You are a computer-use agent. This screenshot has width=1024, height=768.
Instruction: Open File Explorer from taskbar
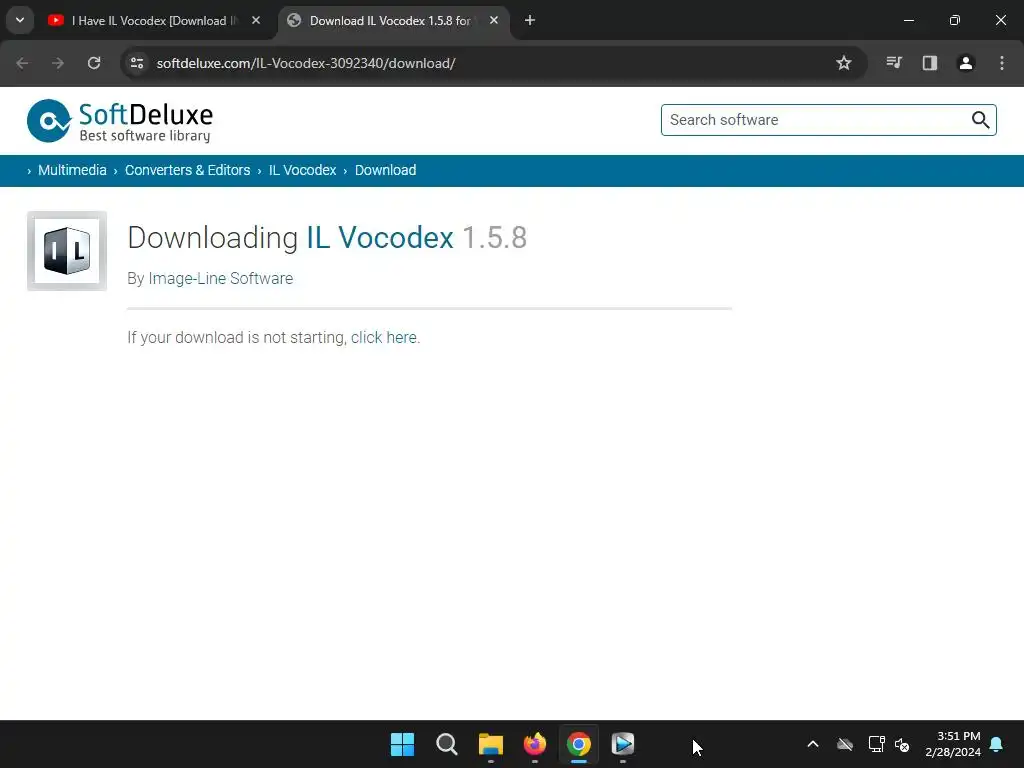coord(490,744)
